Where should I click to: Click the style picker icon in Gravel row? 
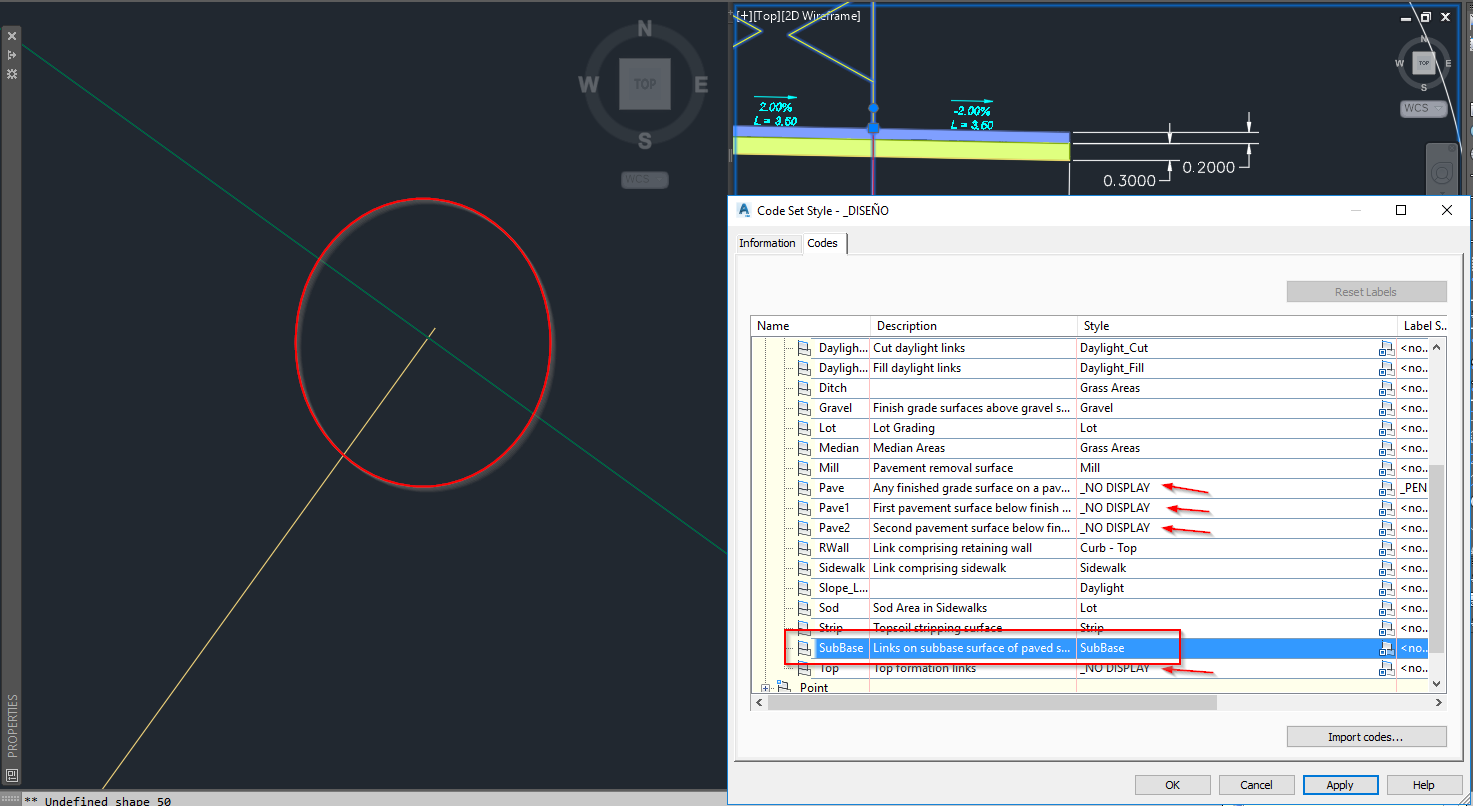(1386, 408)
